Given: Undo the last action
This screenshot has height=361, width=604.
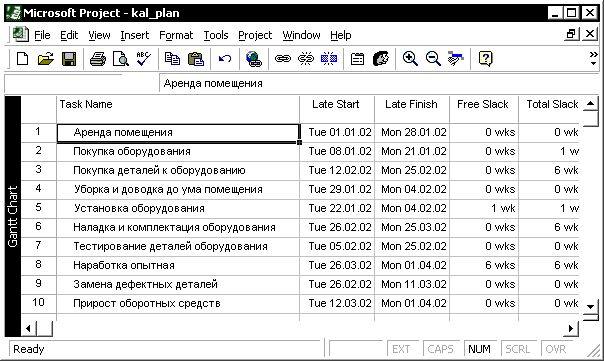Looking at the screenshot, I should click(225, 59).
